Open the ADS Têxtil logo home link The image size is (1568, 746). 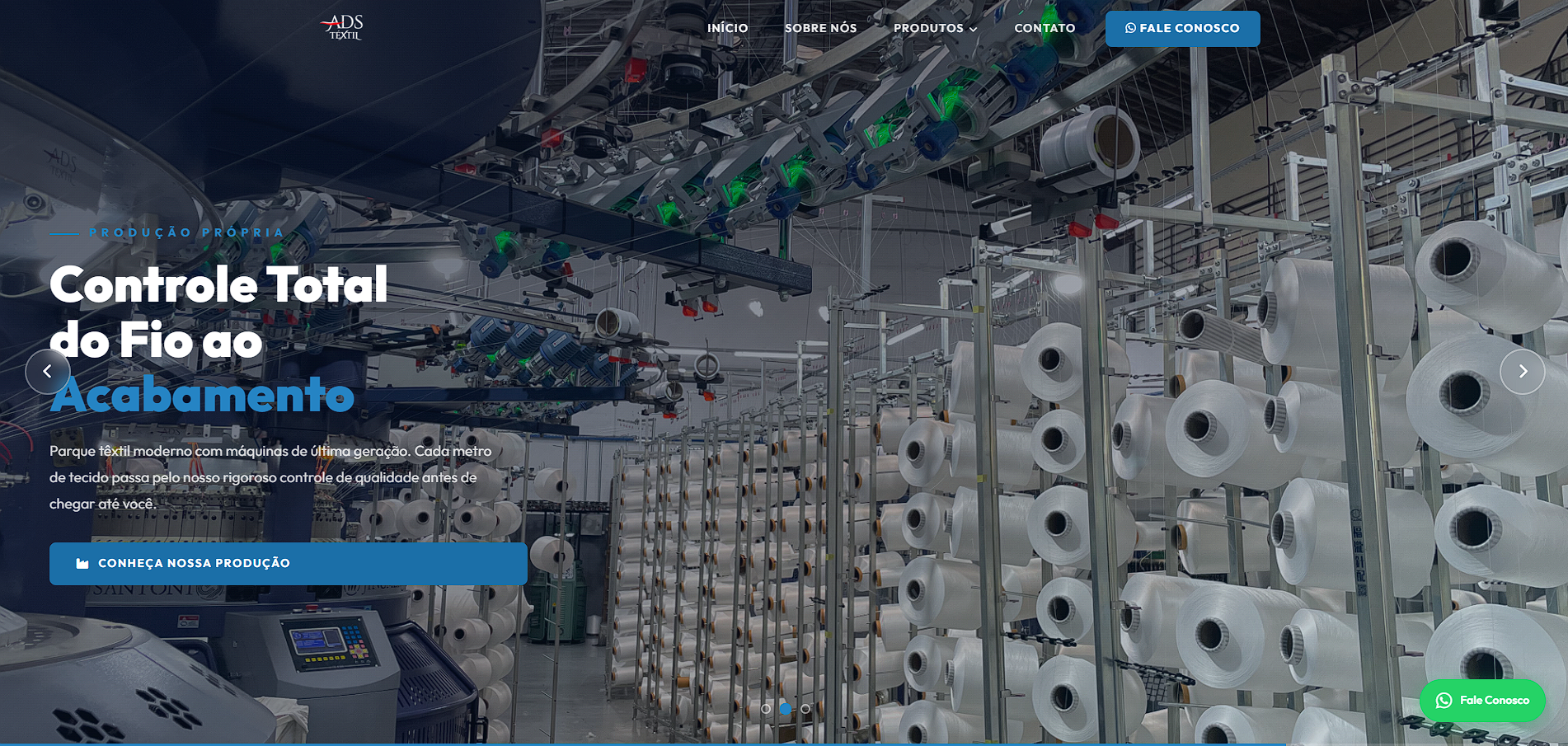[342, 27]
